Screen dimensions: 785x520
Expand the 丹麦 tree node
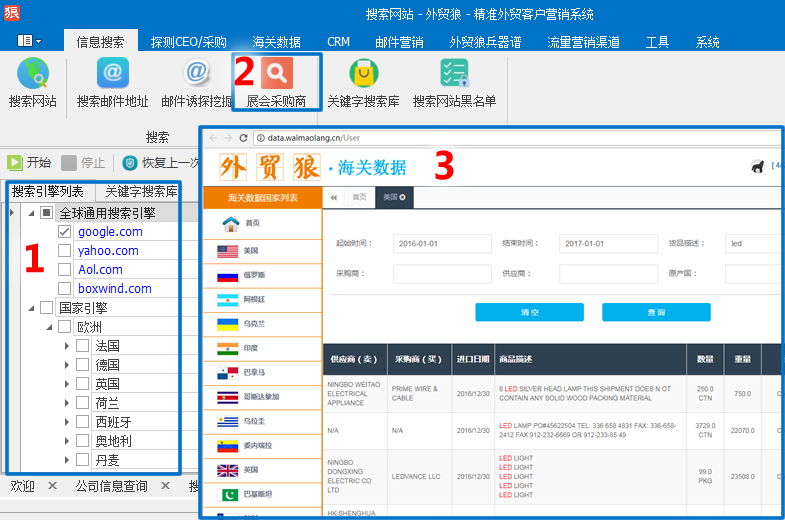tap(67, 460)
